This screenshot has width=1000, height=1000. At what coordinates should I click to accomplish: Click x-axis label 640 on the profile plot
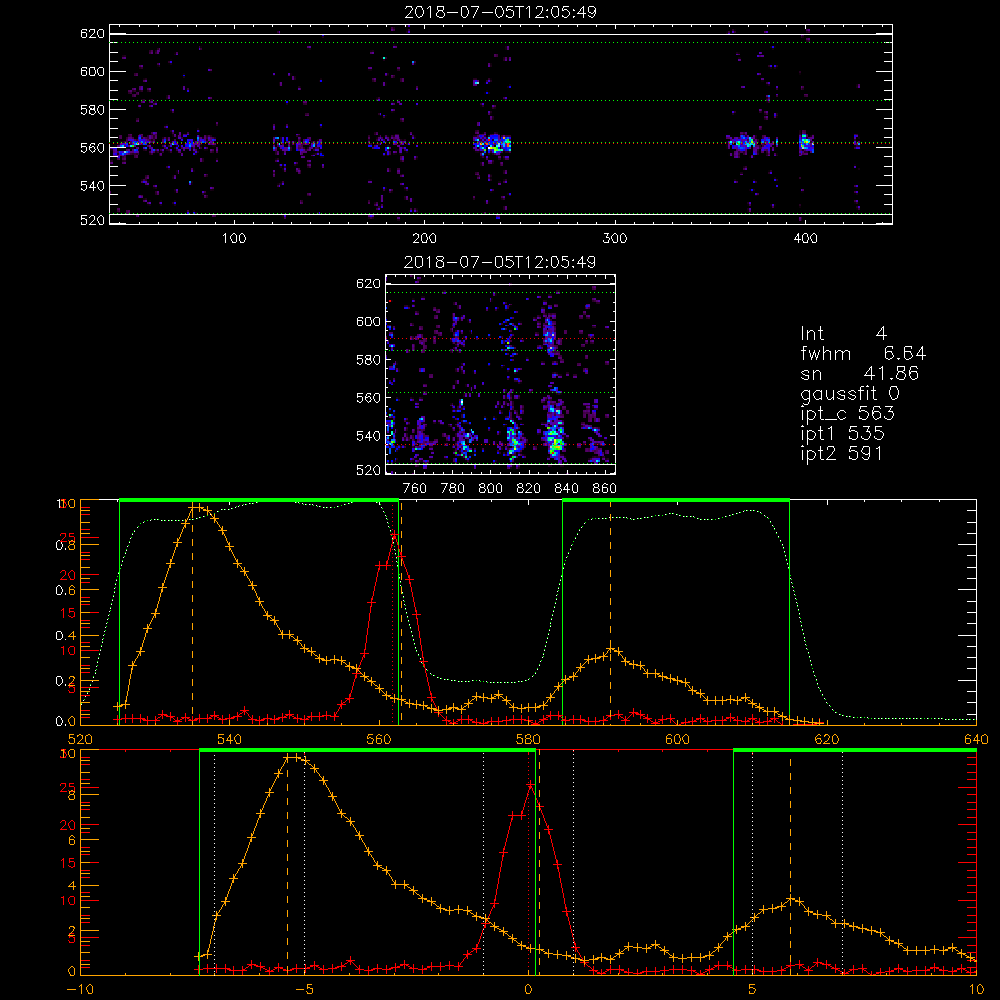point(976,739)
